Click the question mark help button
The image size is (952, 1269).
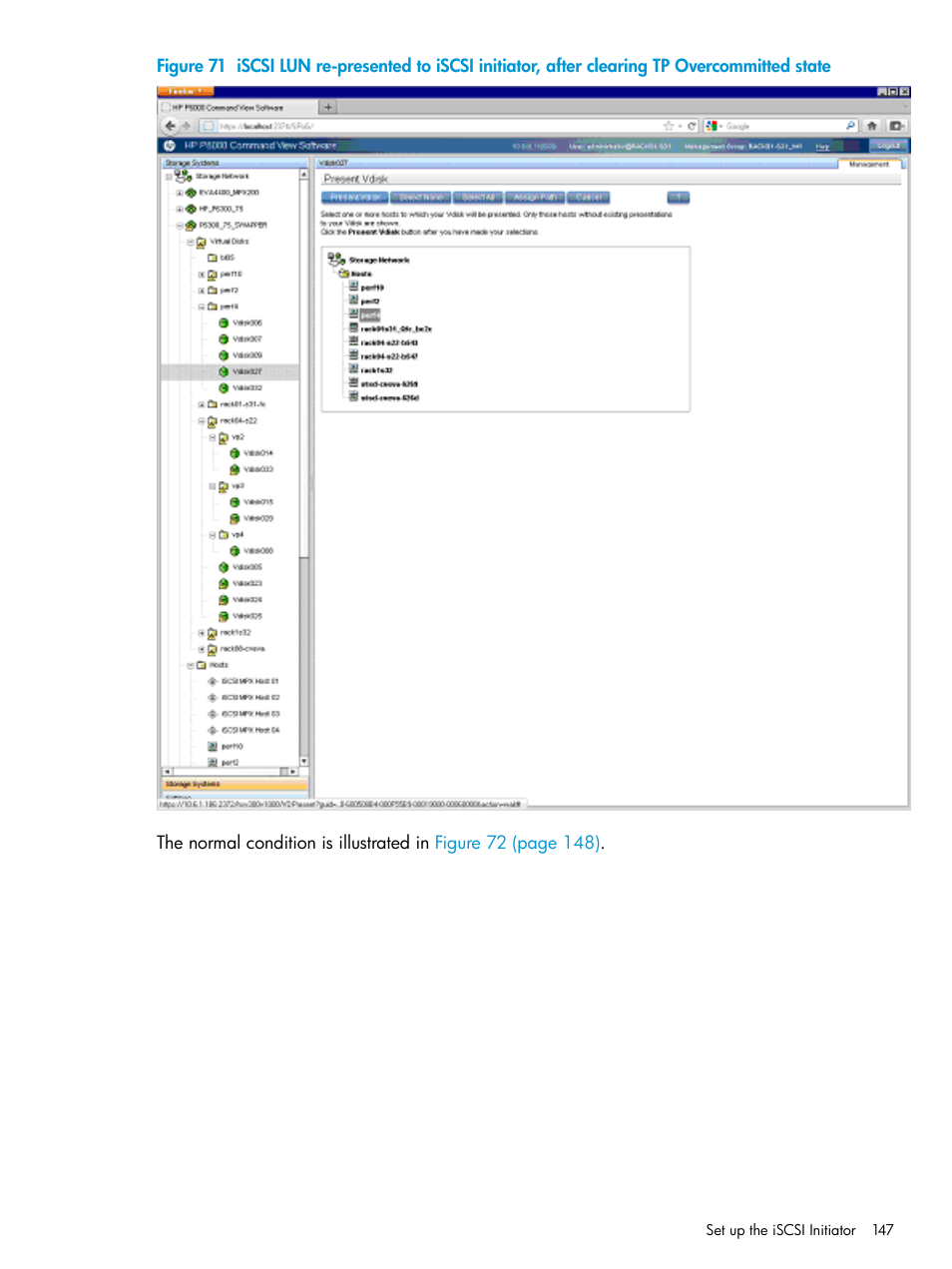coord(679,198)
